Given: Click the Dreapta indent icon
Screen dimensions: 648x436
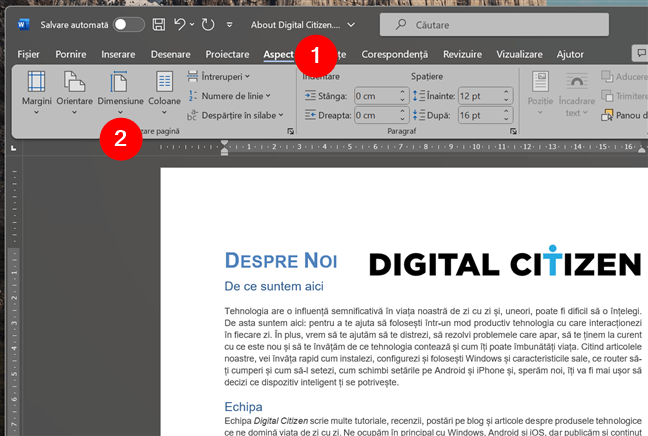Looking at the screenshot, I should pyautogui.click(x=310, y=115).
